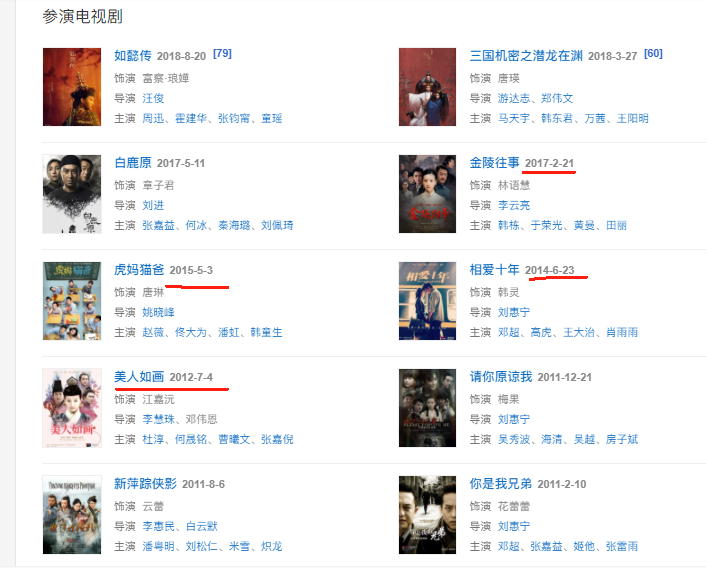Open the 金陵往事 title link
Screen dimensions: 706x568
tap(494, 162)
